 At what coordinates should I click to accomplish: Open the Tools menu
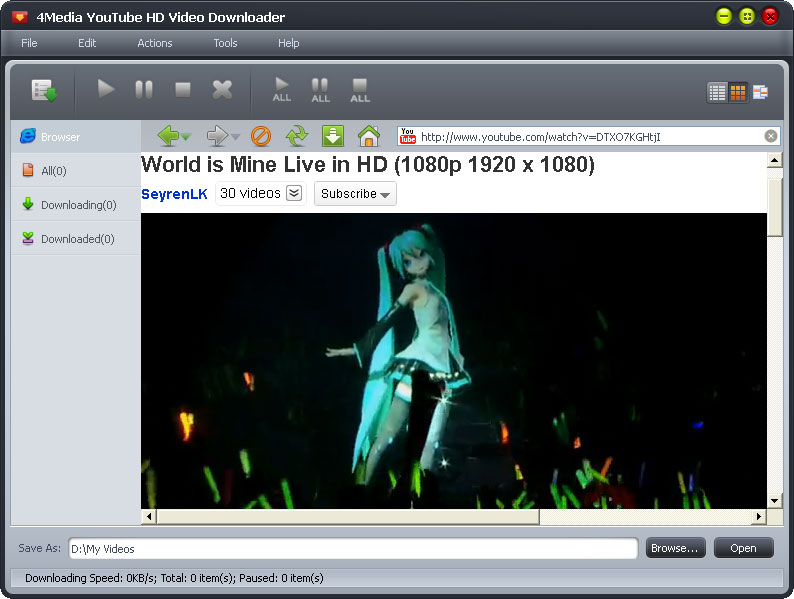(225, 43)
